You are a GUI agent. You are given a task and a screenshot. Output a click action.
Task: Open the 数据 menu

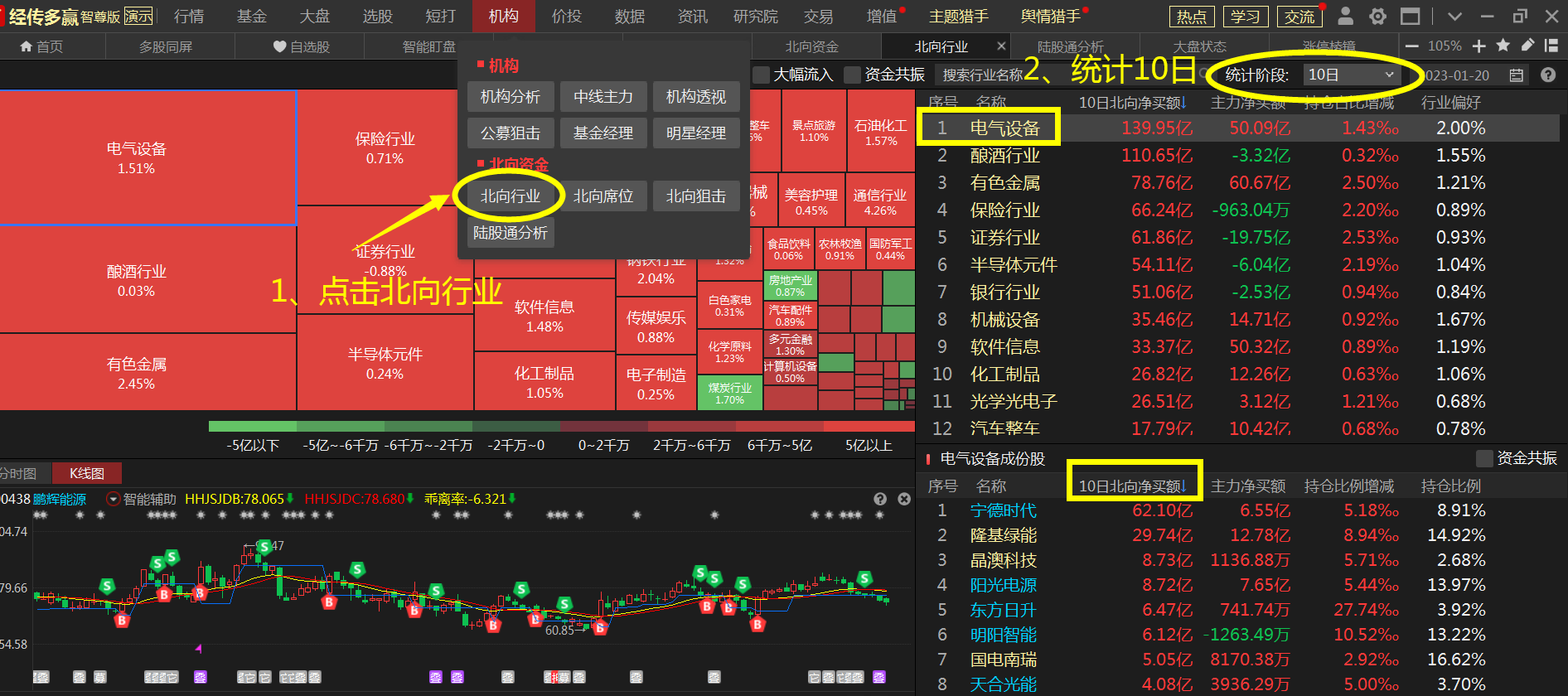tap(630, 17)
